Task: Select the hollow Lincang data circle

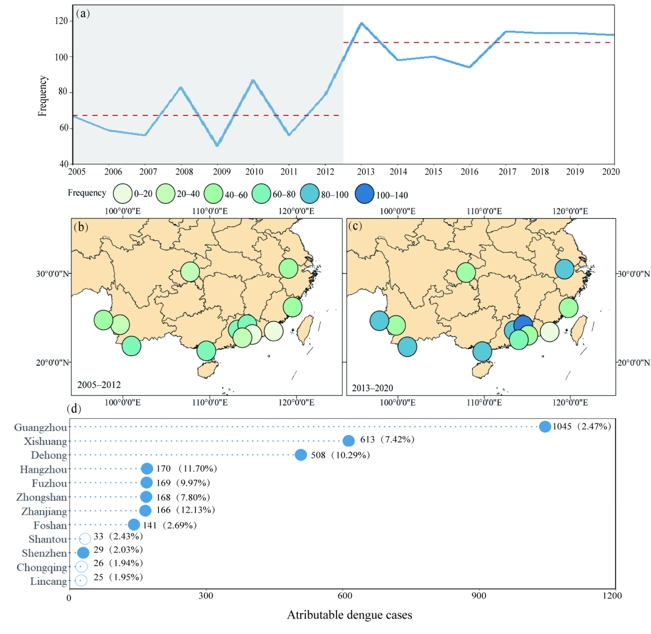Action: pyautogui.click(x=81, y=580)
